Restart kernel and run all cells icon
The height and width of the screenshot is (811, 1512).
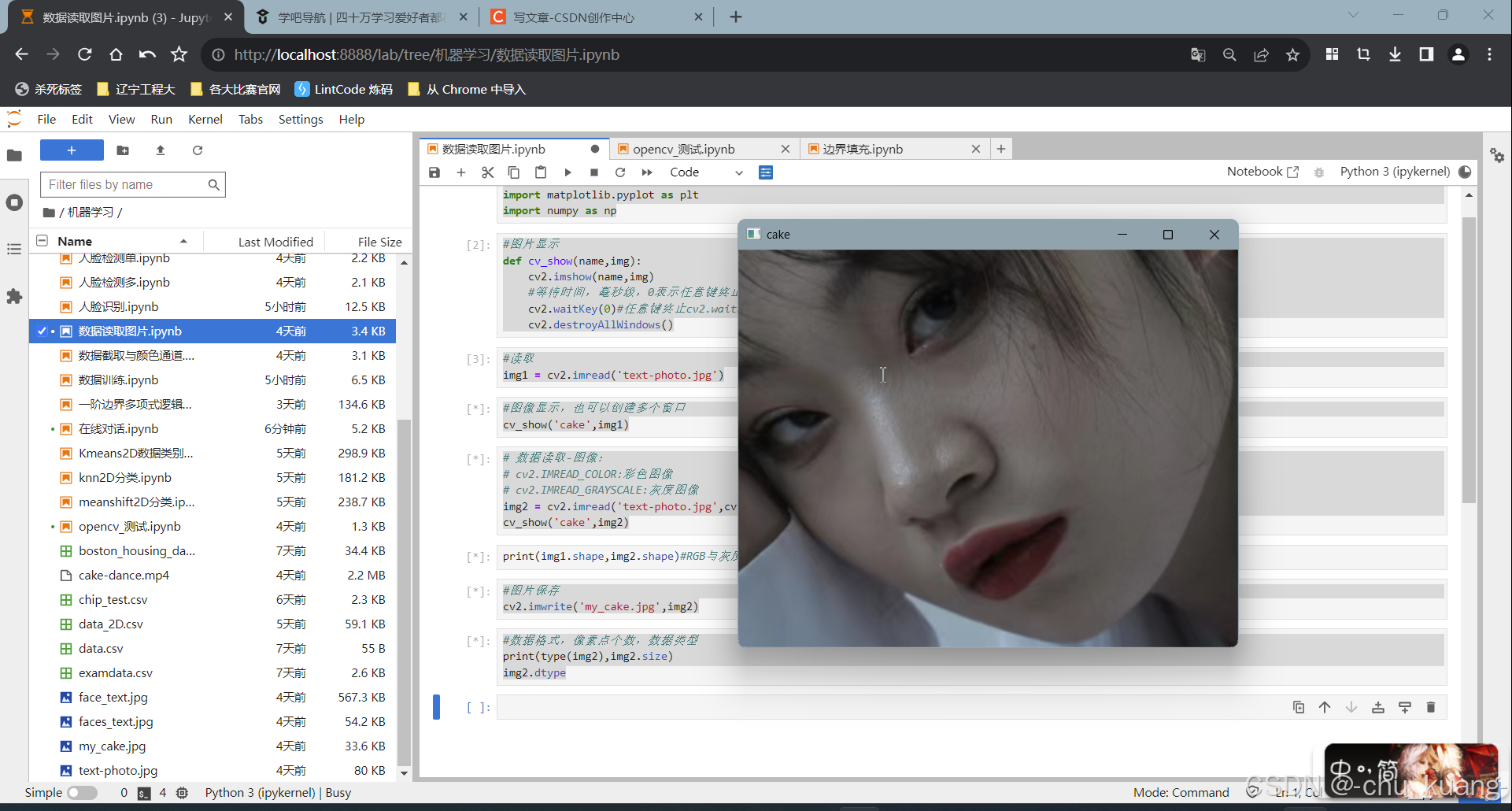coord(646,172)
